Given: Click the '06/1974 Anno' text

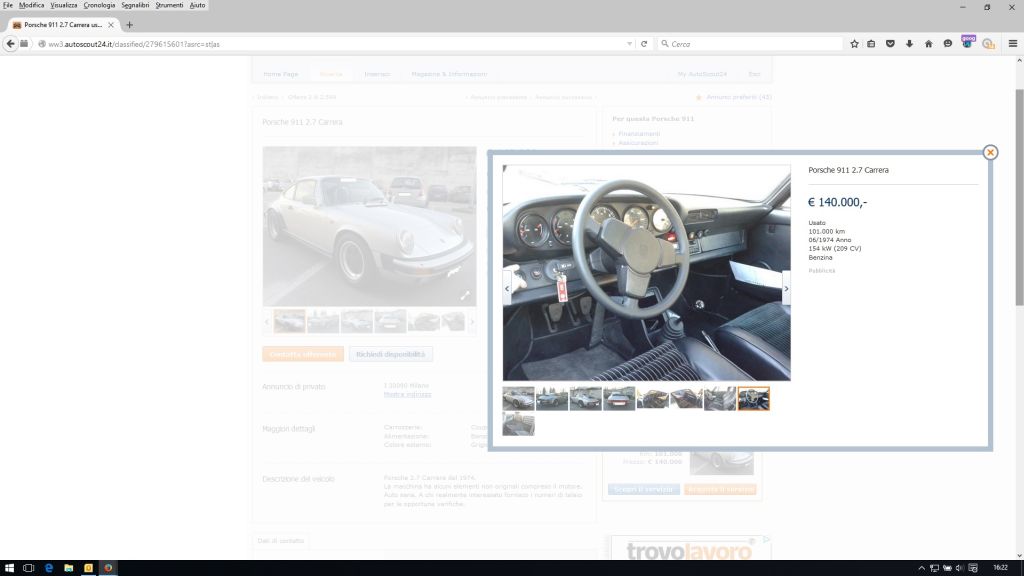Looking at the screenshot, I should 829,240.
